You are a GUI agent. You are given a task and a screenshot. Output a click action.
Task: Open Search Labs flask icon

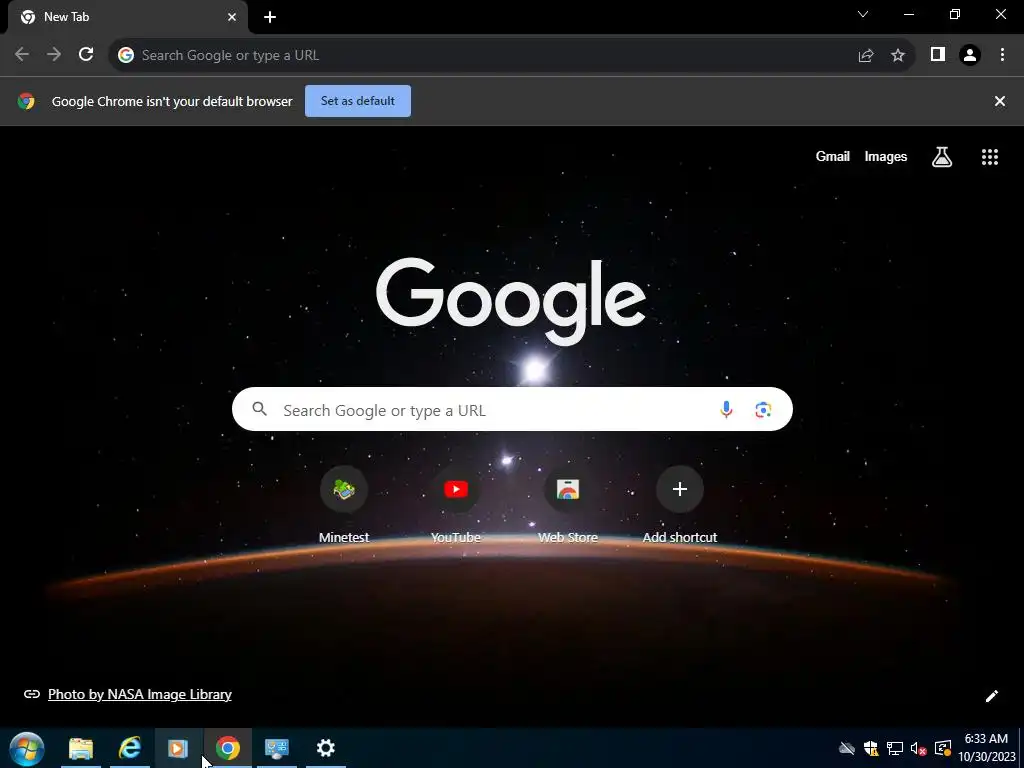coord(942,157)
